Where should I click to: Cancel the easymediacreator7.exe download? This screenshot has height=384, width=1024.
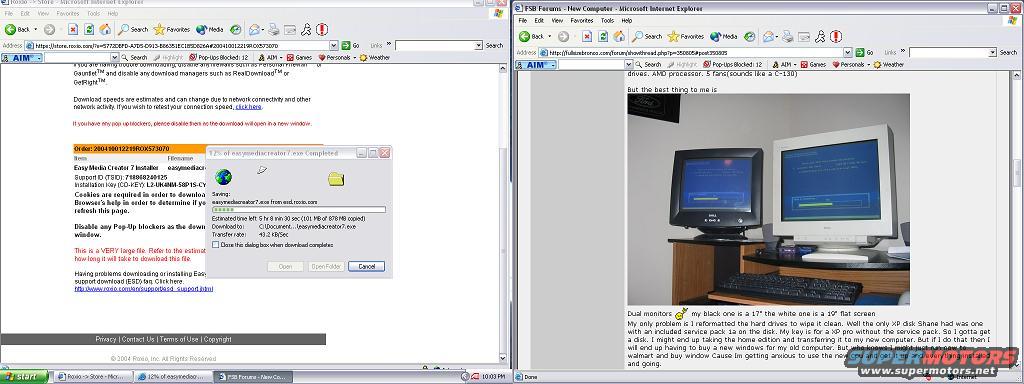click(x=366, y=266)
